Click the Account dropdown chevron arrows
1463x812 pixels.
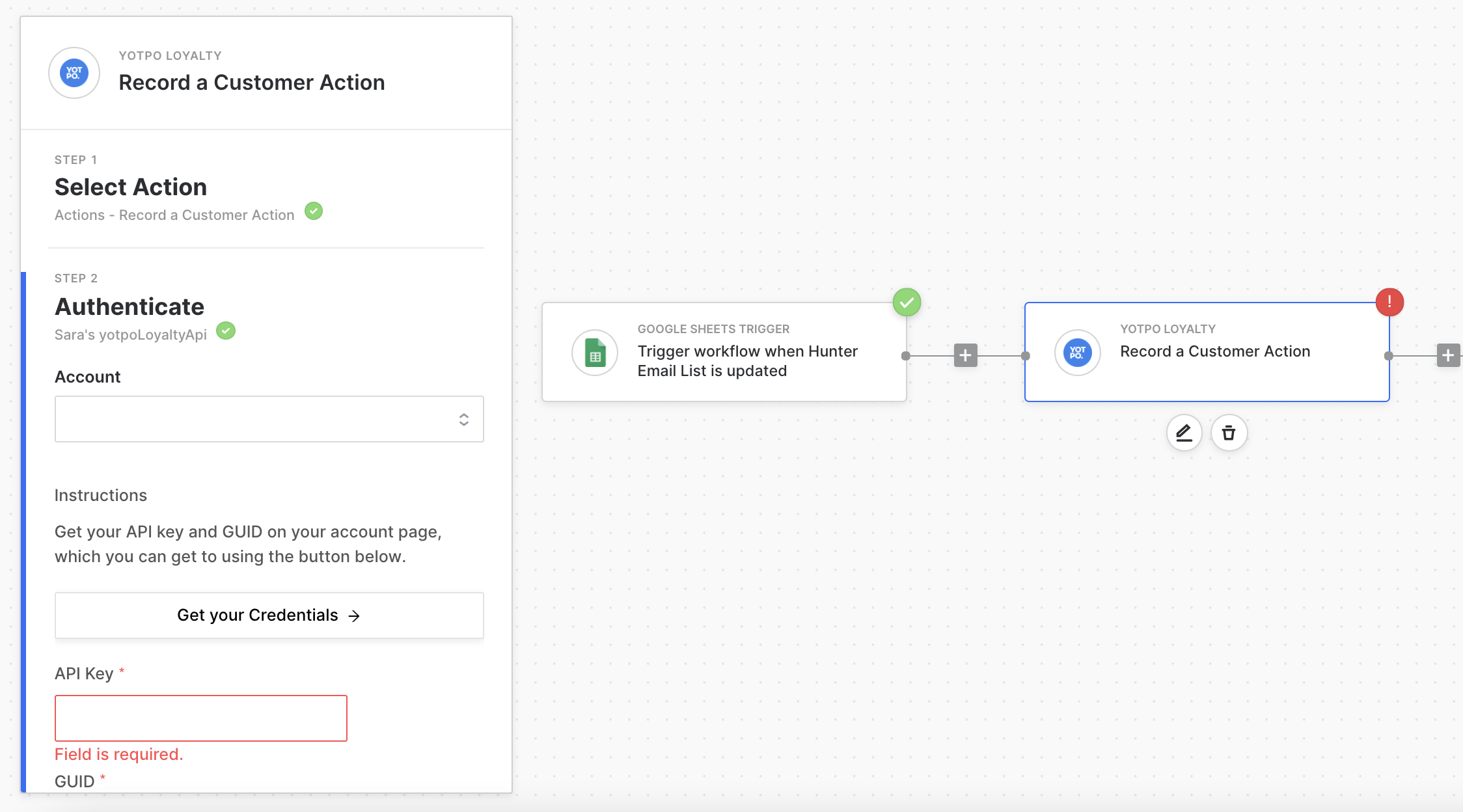pos(464,419)
